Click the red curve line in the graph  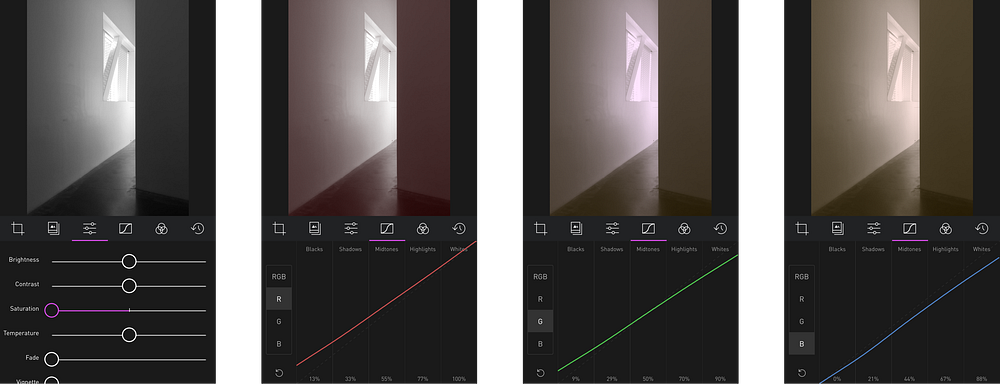386,304
